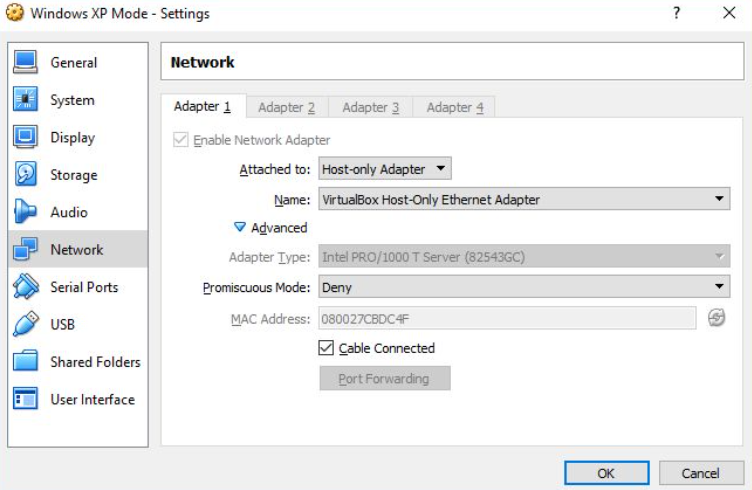Click the Shared Folders folder icon
Screen dimensions: 752x490
pyautogui.click(x=25, y=362)
